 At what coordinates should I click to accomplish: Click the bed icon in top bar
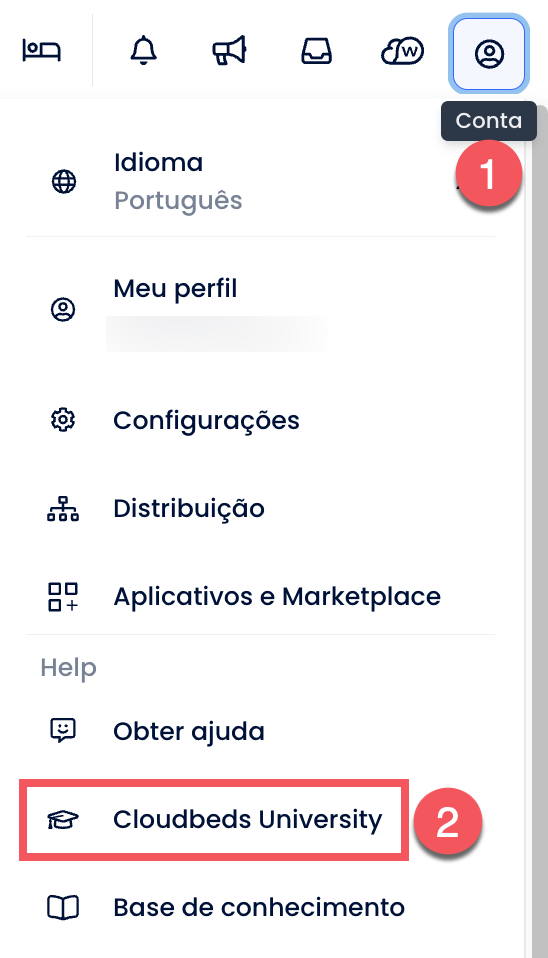coord(42,50)
